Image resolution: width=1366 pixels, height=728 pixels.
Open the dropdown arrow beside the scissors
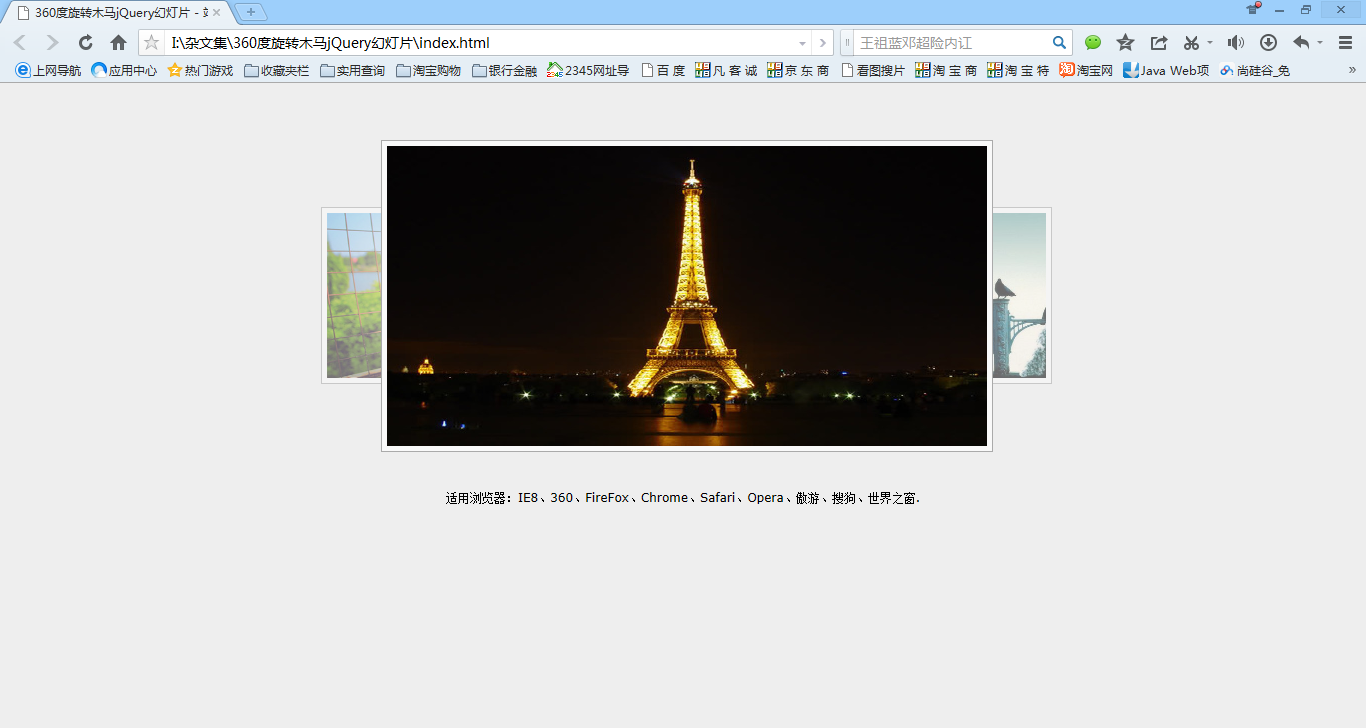point(1210,43)
